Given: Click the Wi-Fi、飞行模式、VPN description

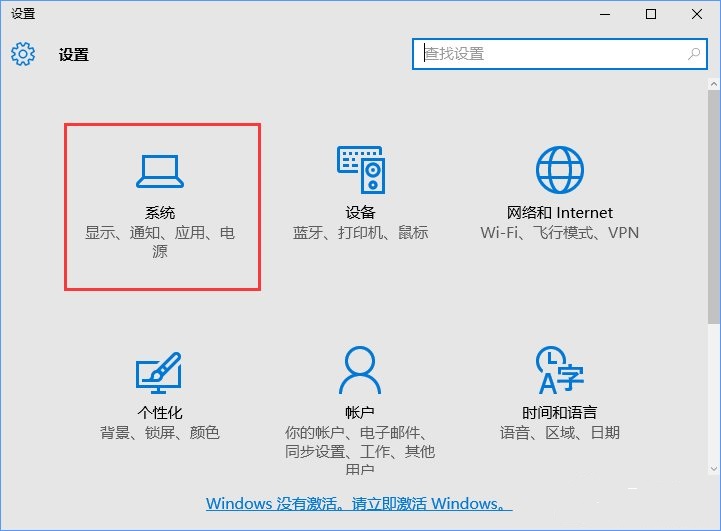Looking at the screenshot, I should point(560,233).
